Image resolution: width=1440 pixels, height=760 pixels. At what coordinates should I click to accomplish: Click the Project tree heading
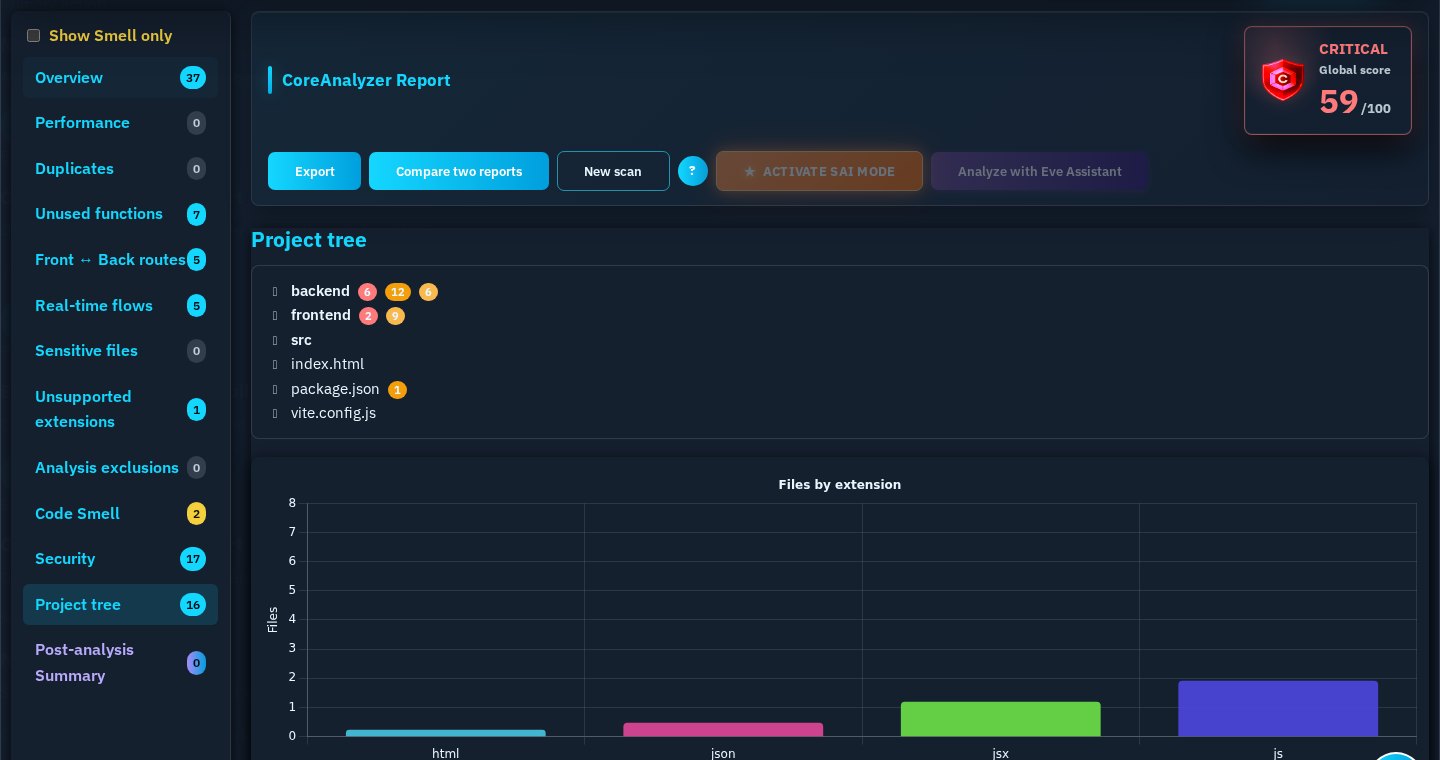pyautogui.click(x=309, y=240)
